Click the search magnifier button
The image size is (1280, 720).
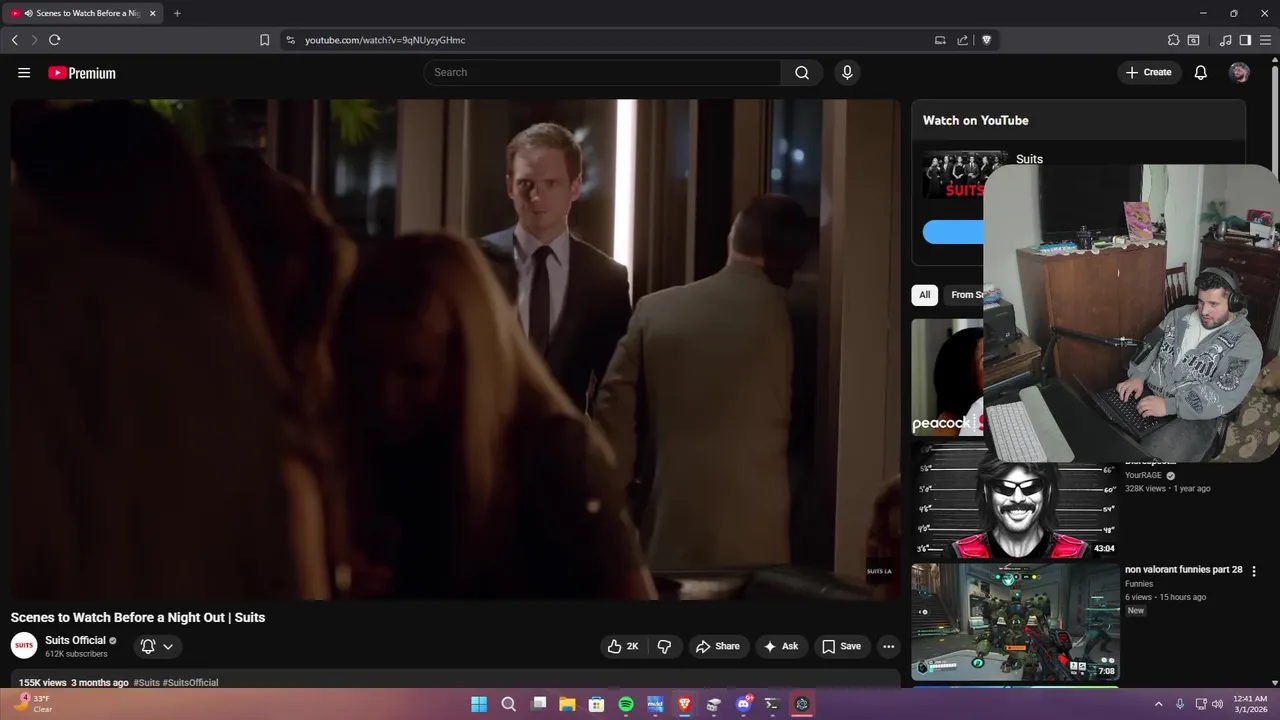coord(802,72)
